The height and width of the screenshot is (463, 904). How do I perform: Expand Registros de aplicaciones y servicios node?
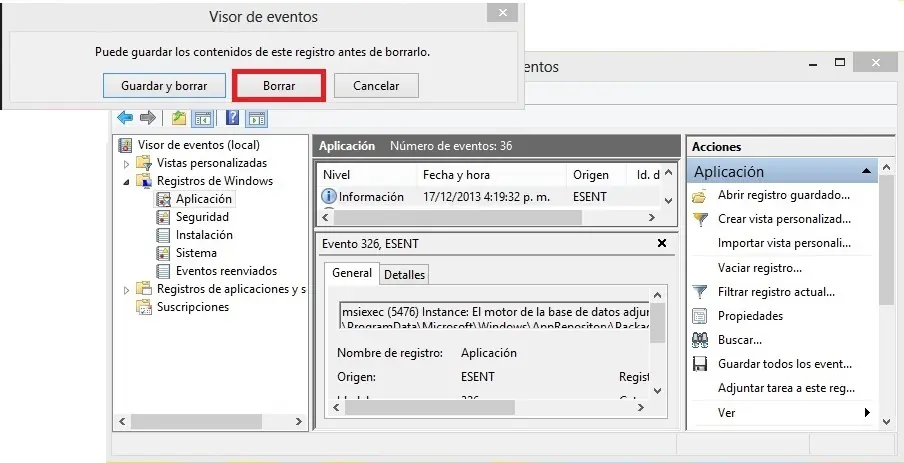coord(127,290)
